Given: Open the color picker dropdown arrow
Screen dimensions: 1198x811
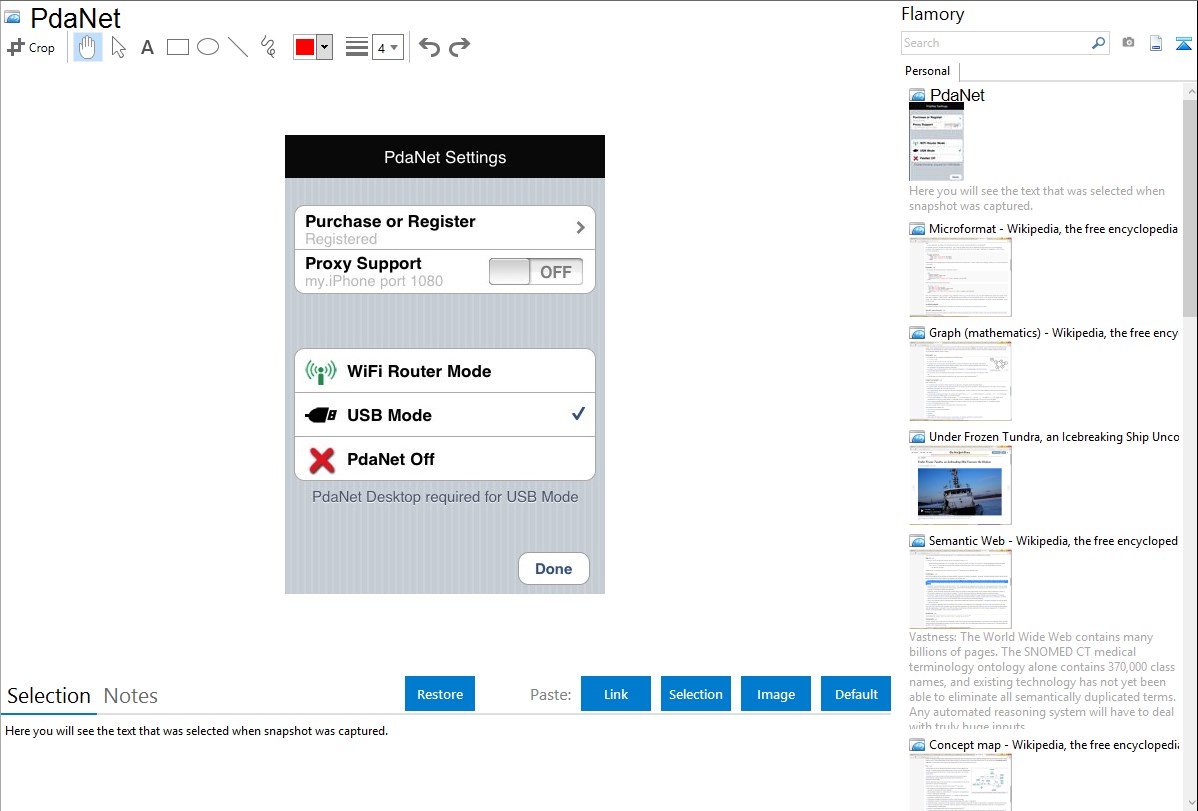Looking at the screenshot, I should (325, 47).
